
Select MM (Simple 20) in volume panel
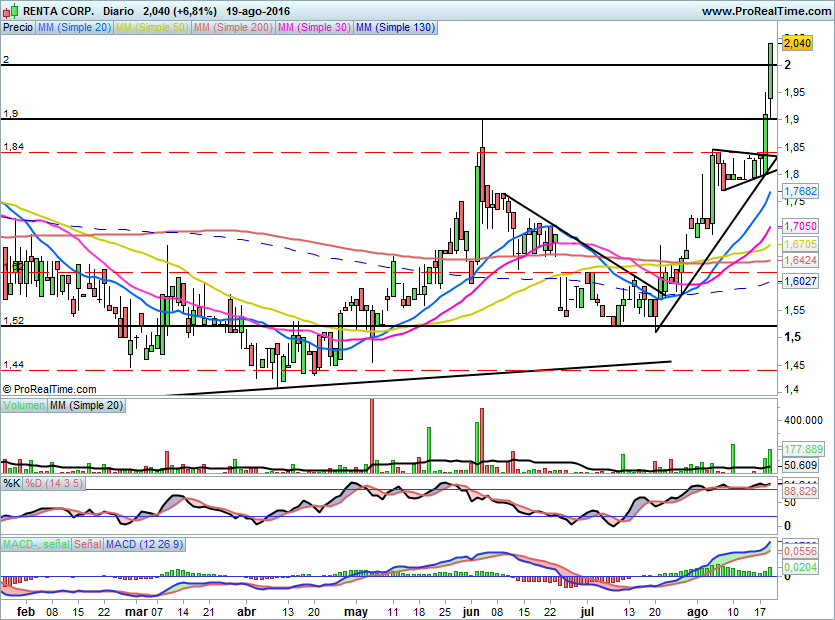click(86, 405)
